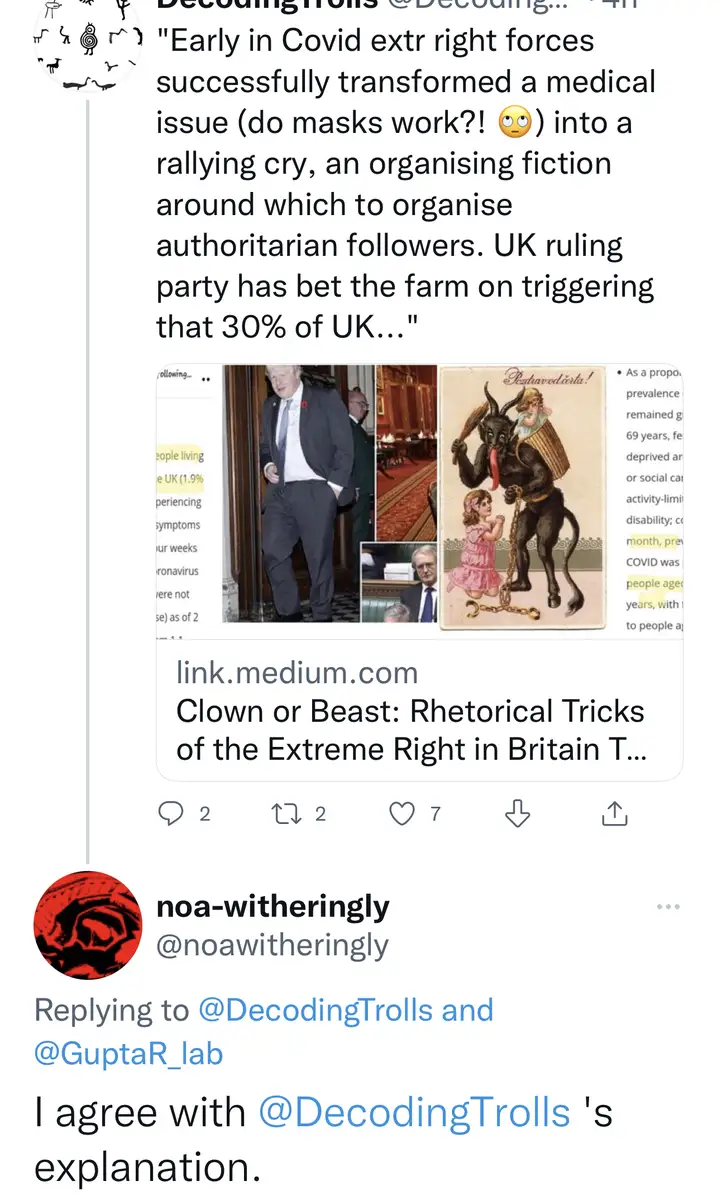Open the noa-witheringly display name
Screen dimensions: 717x1200
273,907
